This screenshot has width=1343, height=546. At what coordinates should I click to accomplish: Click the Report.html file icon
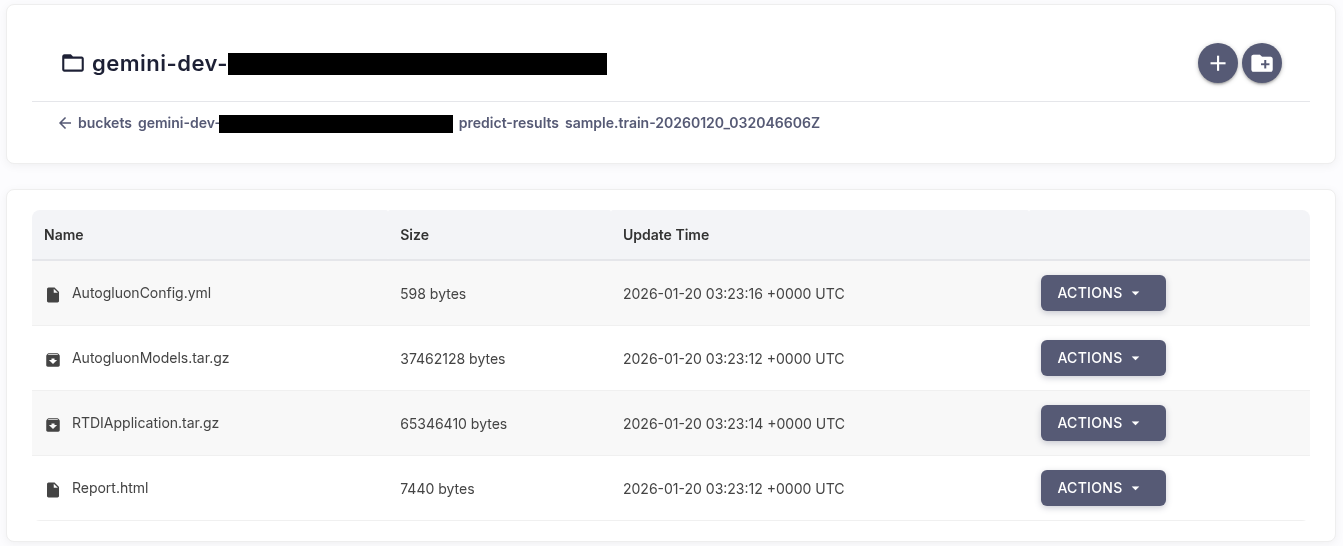pyautogui.click(x=53, y=489)
